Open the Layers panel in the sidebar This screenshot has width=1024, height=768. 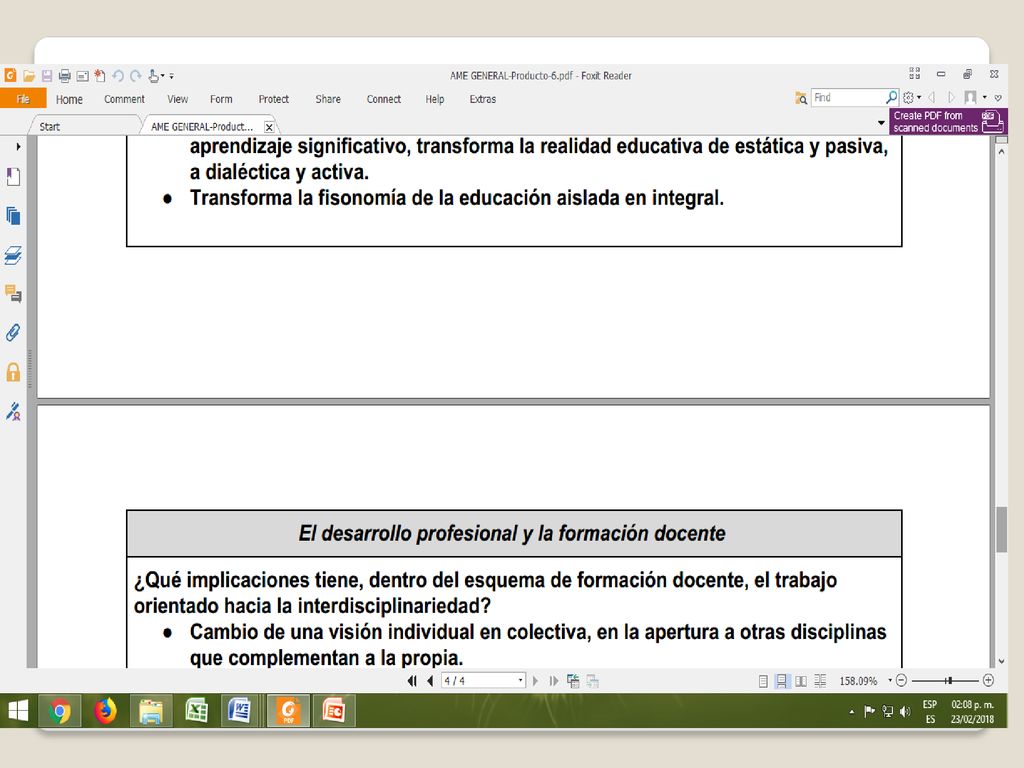click(x=13, y=255)
